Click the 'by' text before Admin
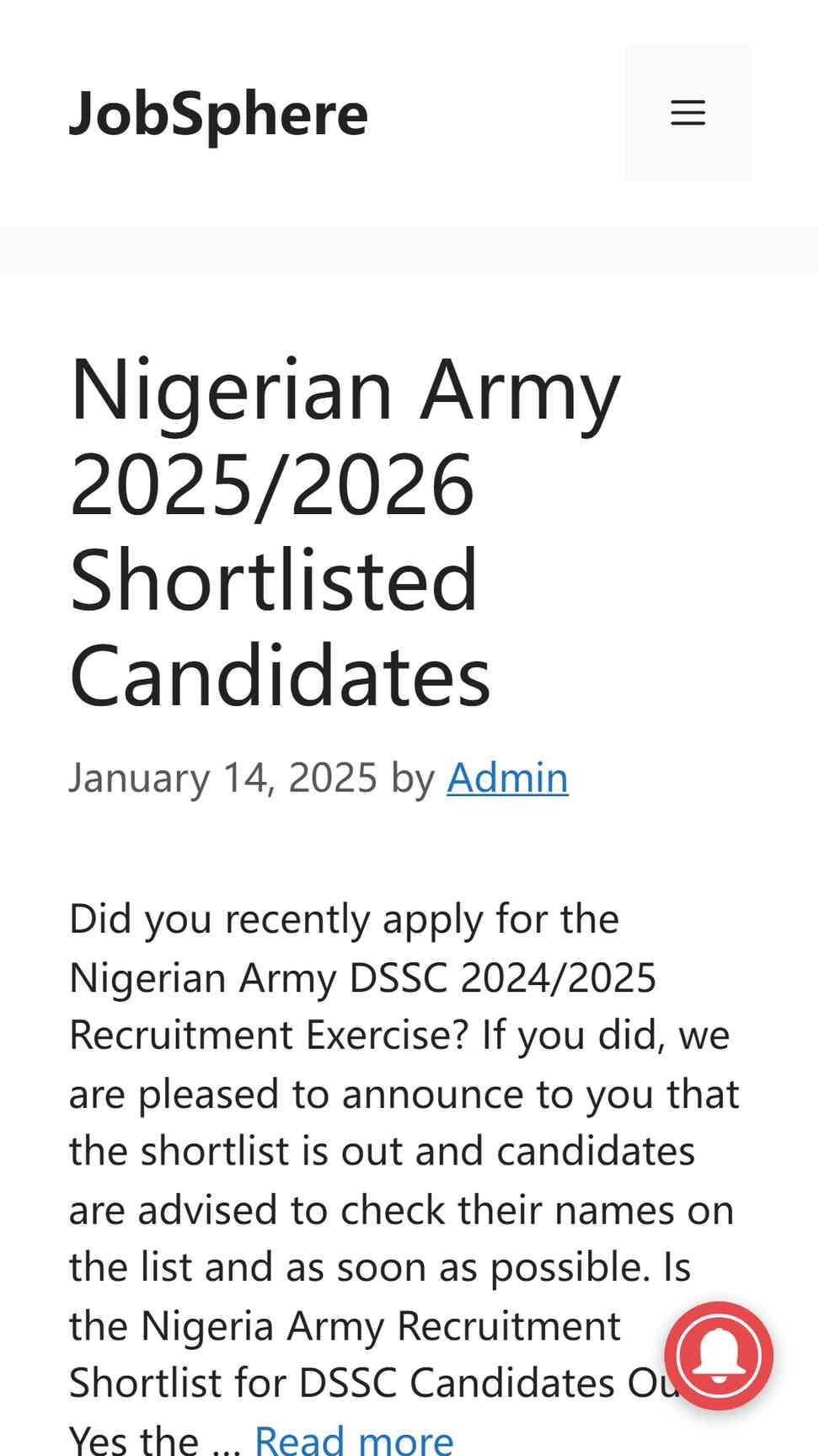 [x=412, y=779]
